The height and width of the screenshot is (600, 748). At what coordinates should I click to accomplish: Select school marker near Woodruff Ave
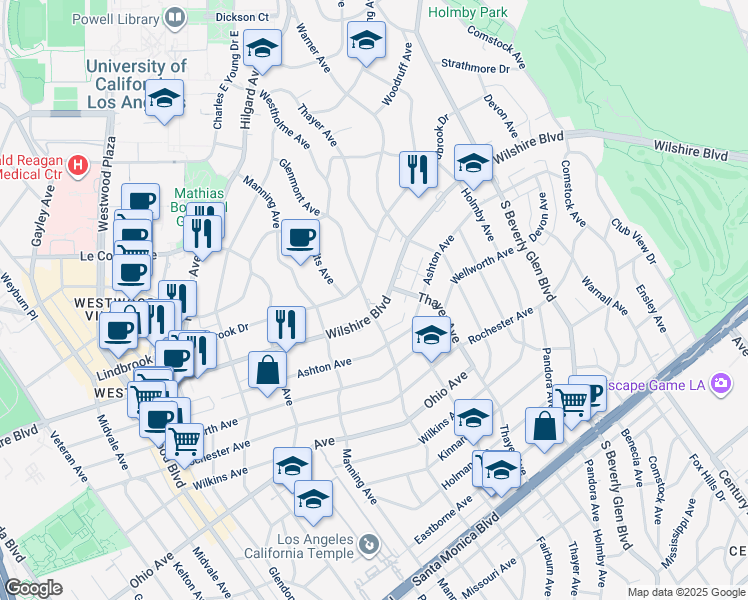click(366, 43)
